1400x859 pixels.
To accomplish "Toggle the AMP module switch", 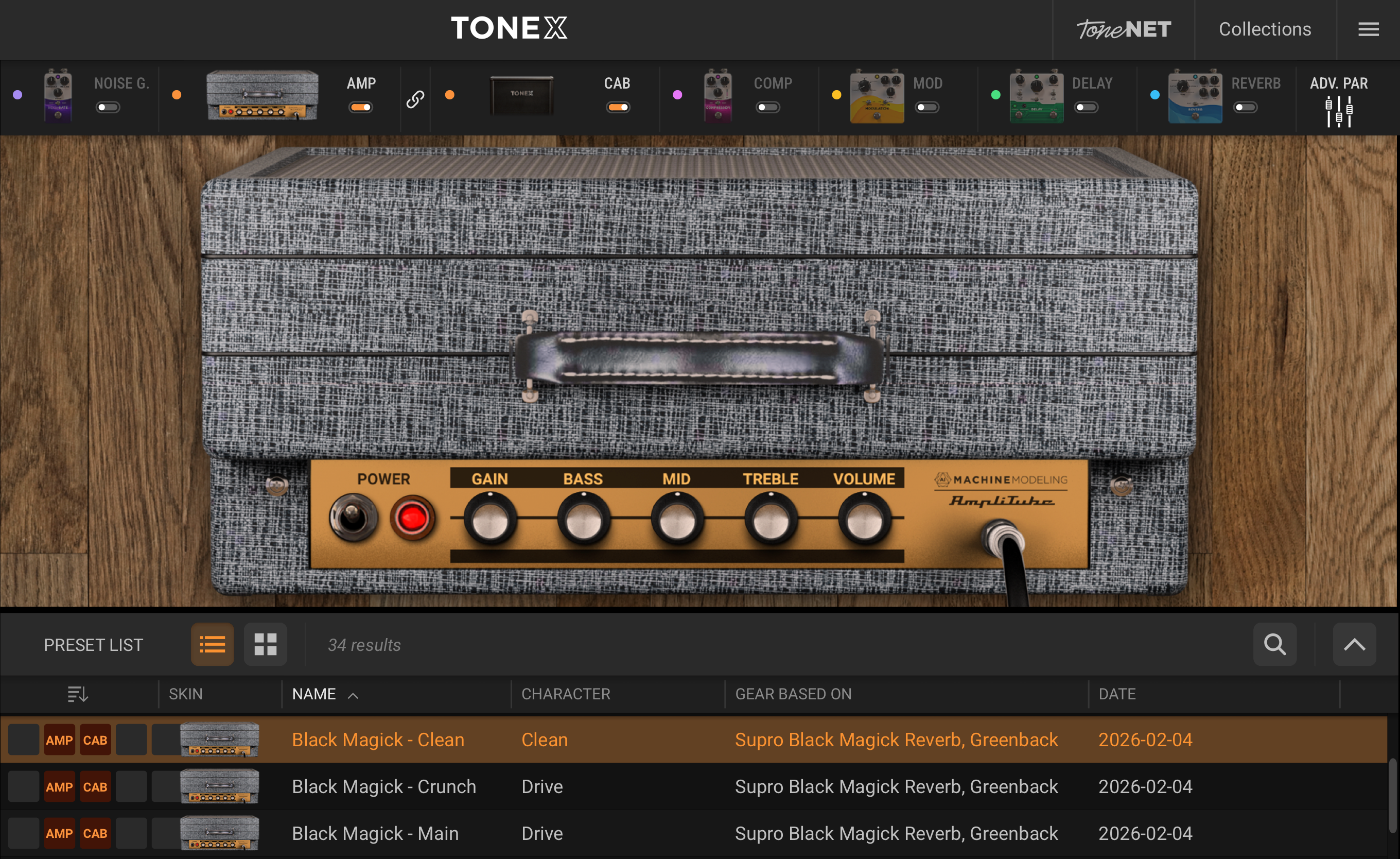I will click(361, 107).
